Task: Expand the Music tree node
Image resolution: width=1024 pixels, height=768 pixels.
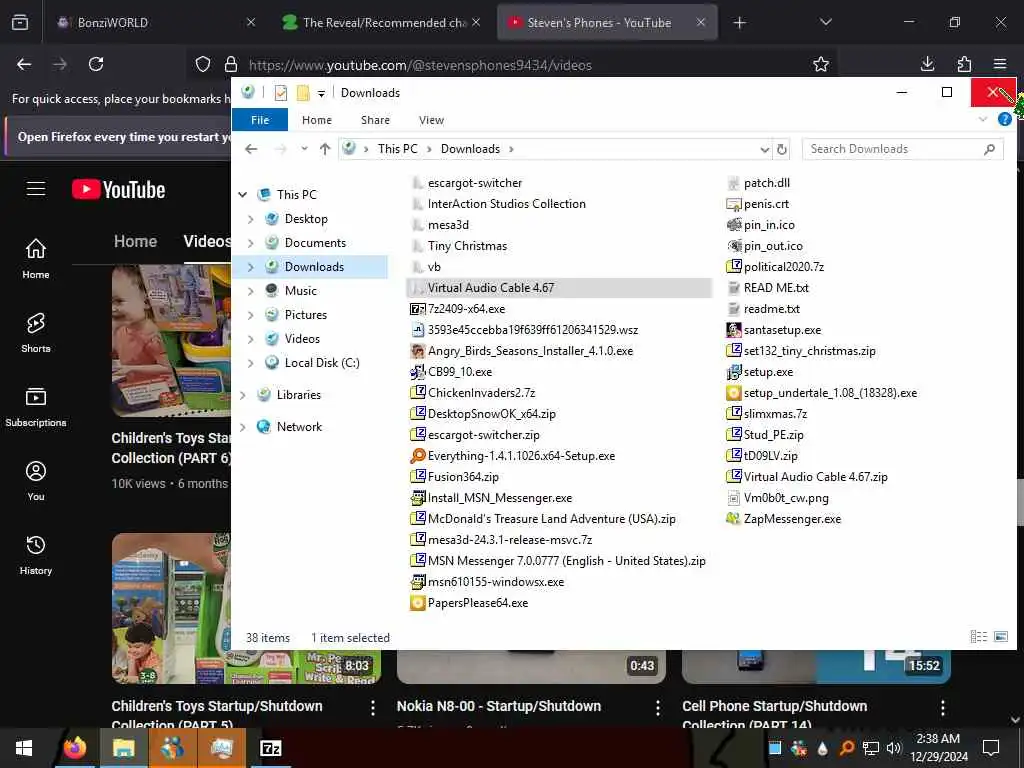Action: pyautogui.click(x=251, y=291)
